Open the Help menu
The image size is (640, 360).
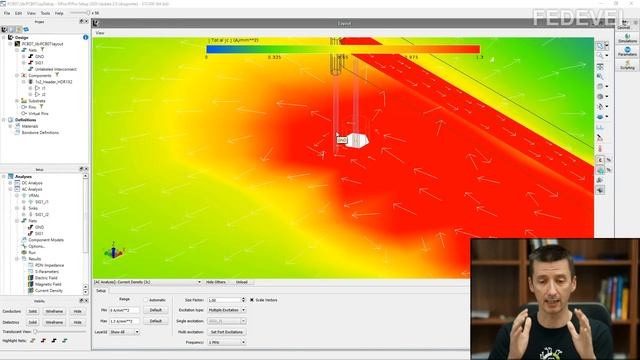point(59,13)
